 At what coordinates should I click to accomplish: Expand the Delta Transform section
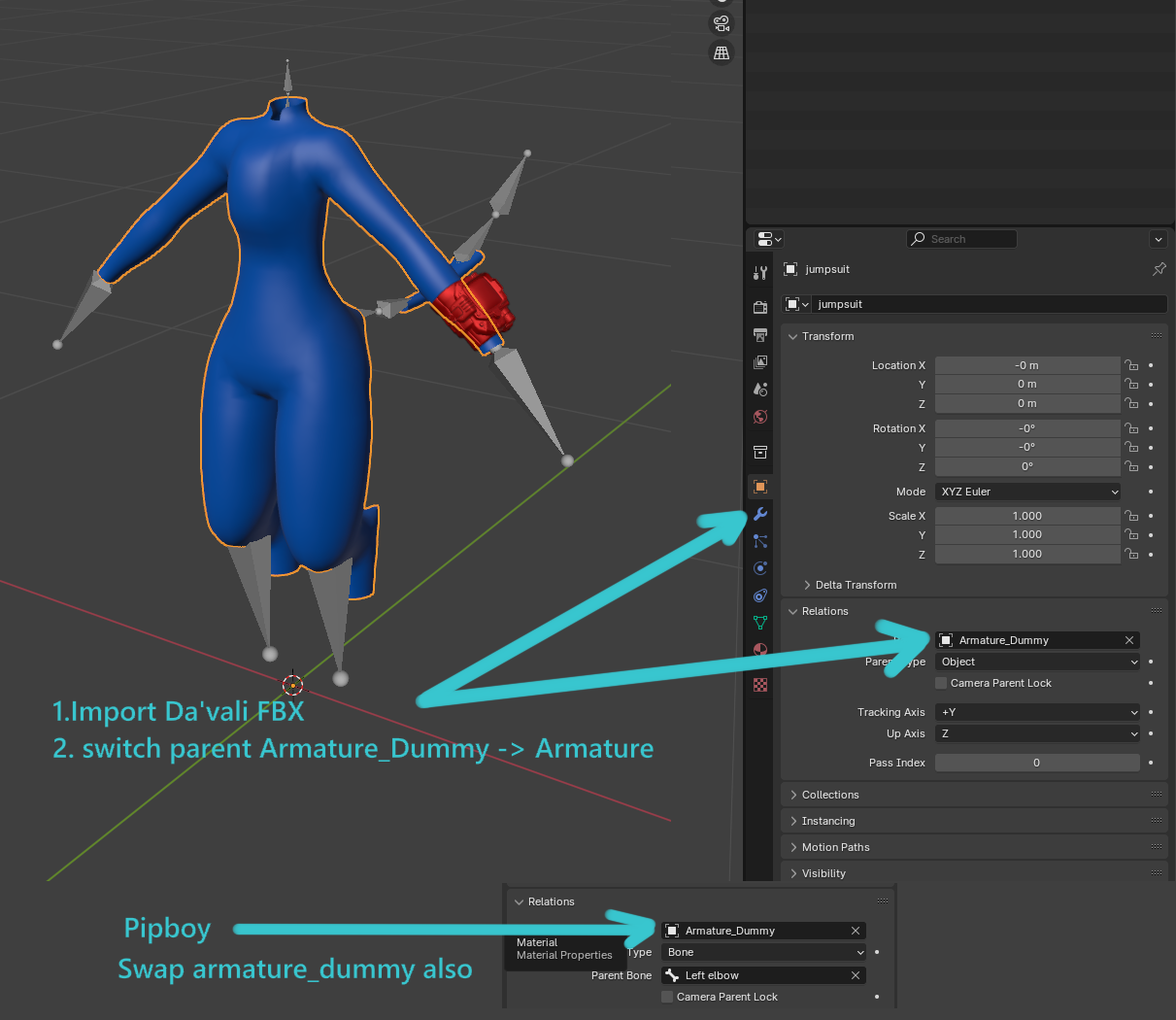[x=856, y=585]
